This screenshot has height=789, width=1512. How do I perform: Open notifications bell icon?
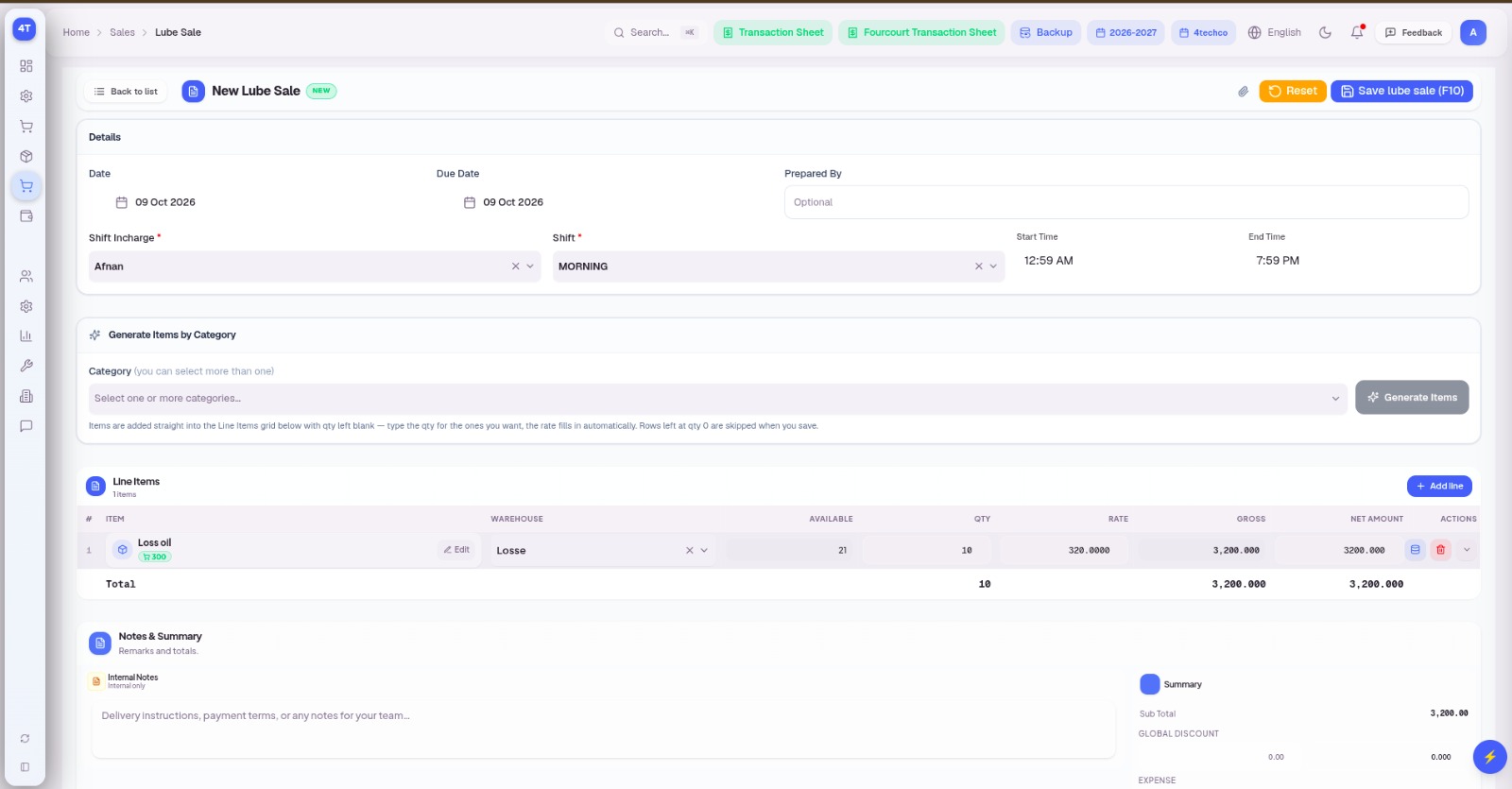tap(1357, 32)
